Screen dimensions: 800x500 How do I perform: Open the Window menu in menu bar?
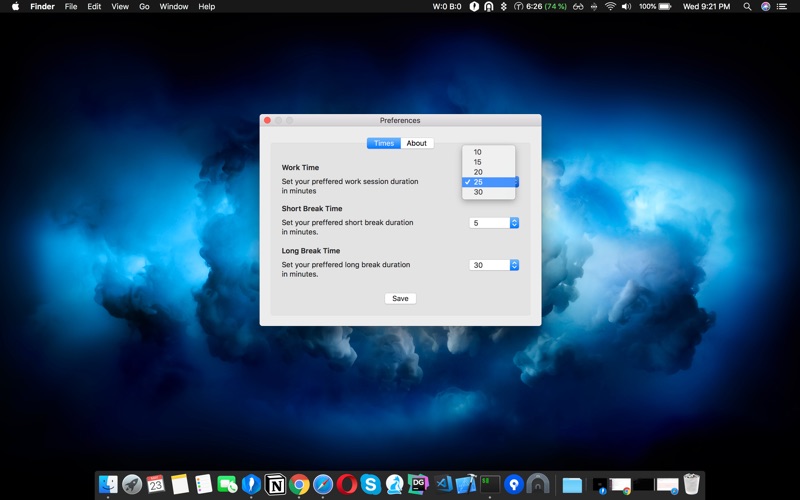point(174,7)
